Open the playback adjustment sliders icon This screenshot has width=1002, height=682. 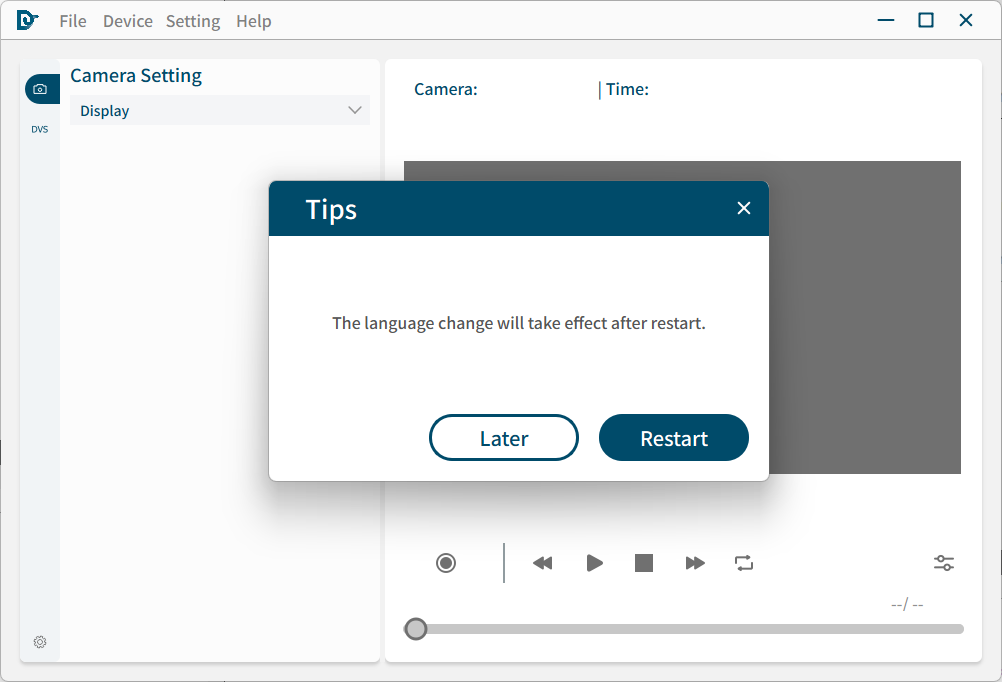[944, 563]
